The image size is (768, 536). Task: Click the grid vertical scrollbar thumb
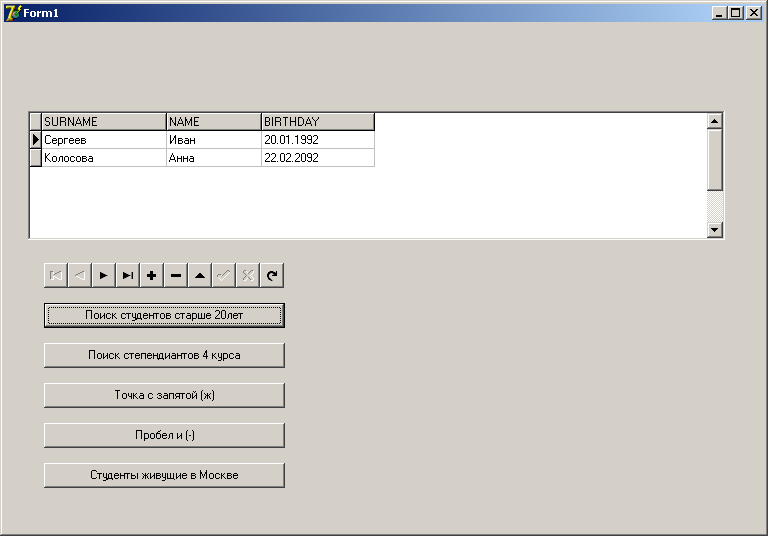pos(715,160)
